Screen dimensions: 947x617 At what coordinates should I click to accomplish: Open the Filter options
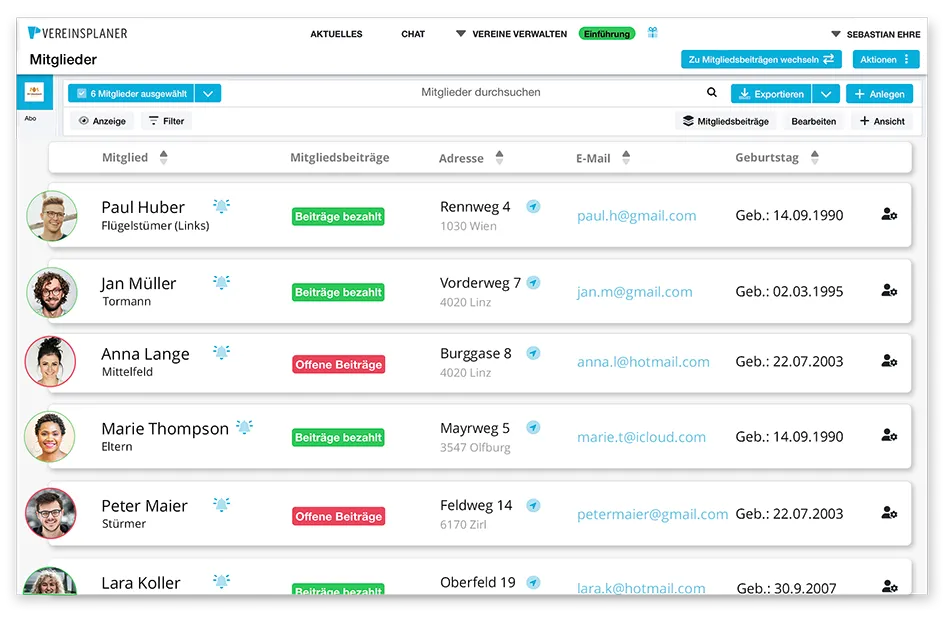(x=166, y=121)
